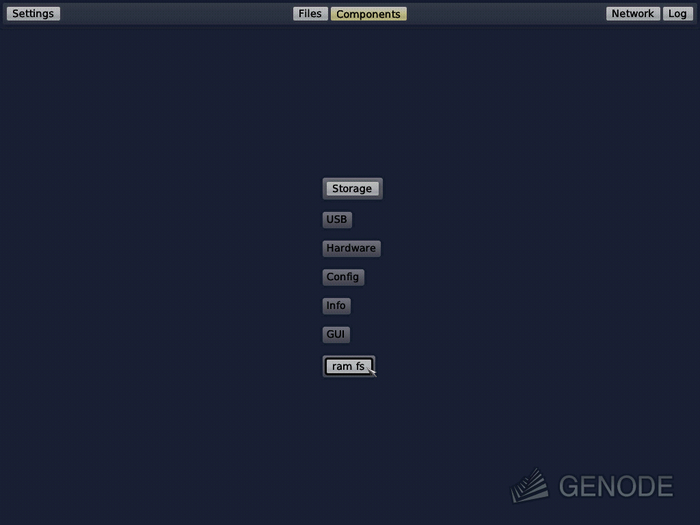Image resolution: width=700 pixels, height=525 pixels.
Task: Click the top-left Settings button
Action: [33, 14]
